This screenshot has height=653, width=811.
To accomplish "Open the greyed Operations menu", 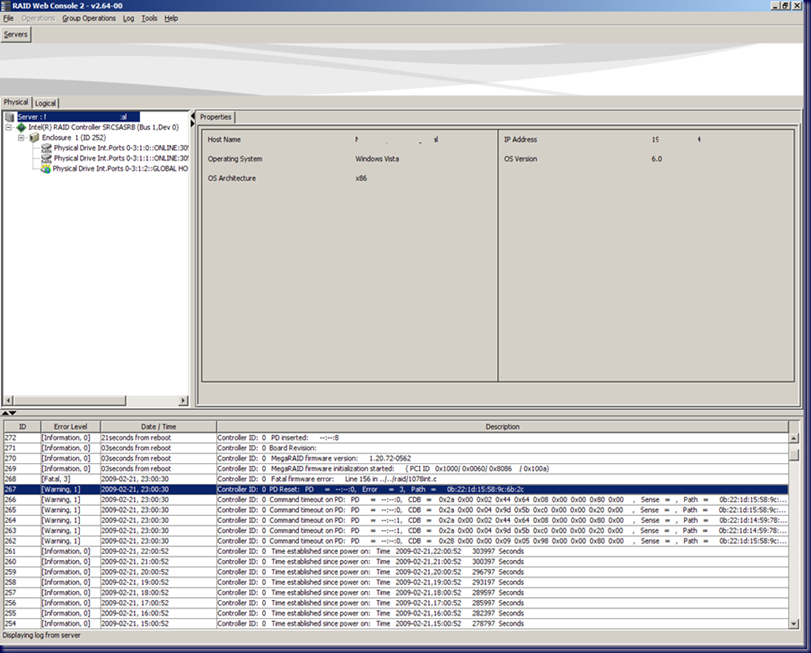I will pos(38,18).
